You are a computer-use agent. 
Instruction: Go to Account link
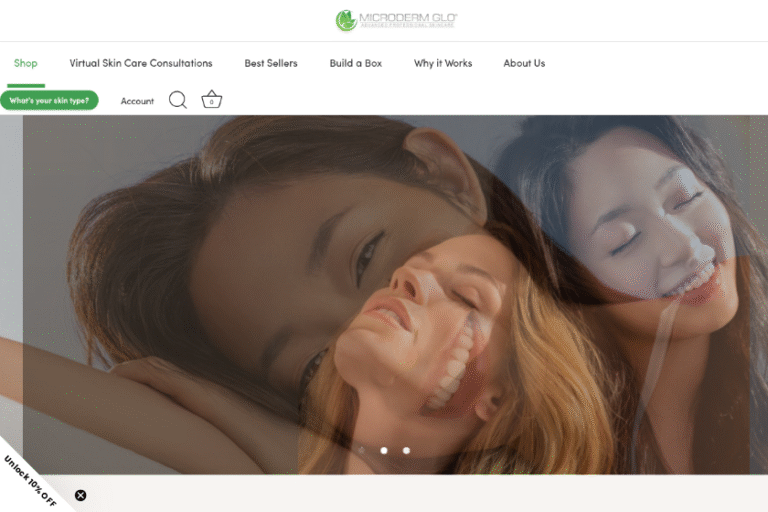click(137, 101)
